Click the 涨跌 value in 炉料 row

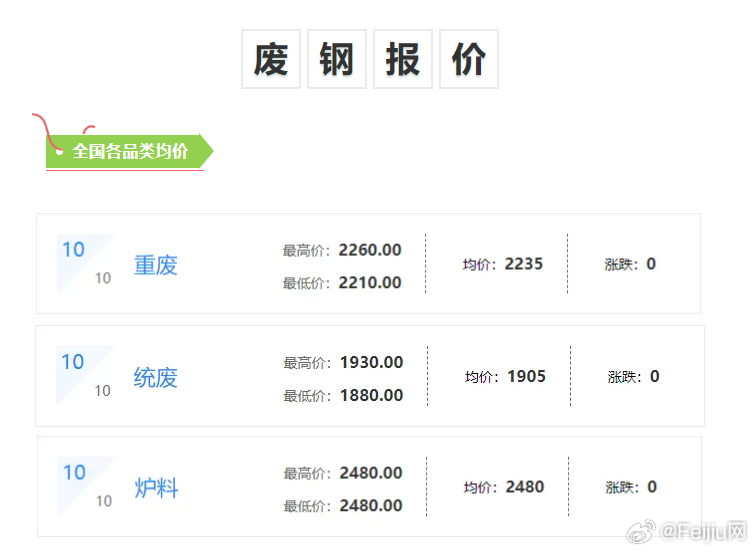(652, 487)
